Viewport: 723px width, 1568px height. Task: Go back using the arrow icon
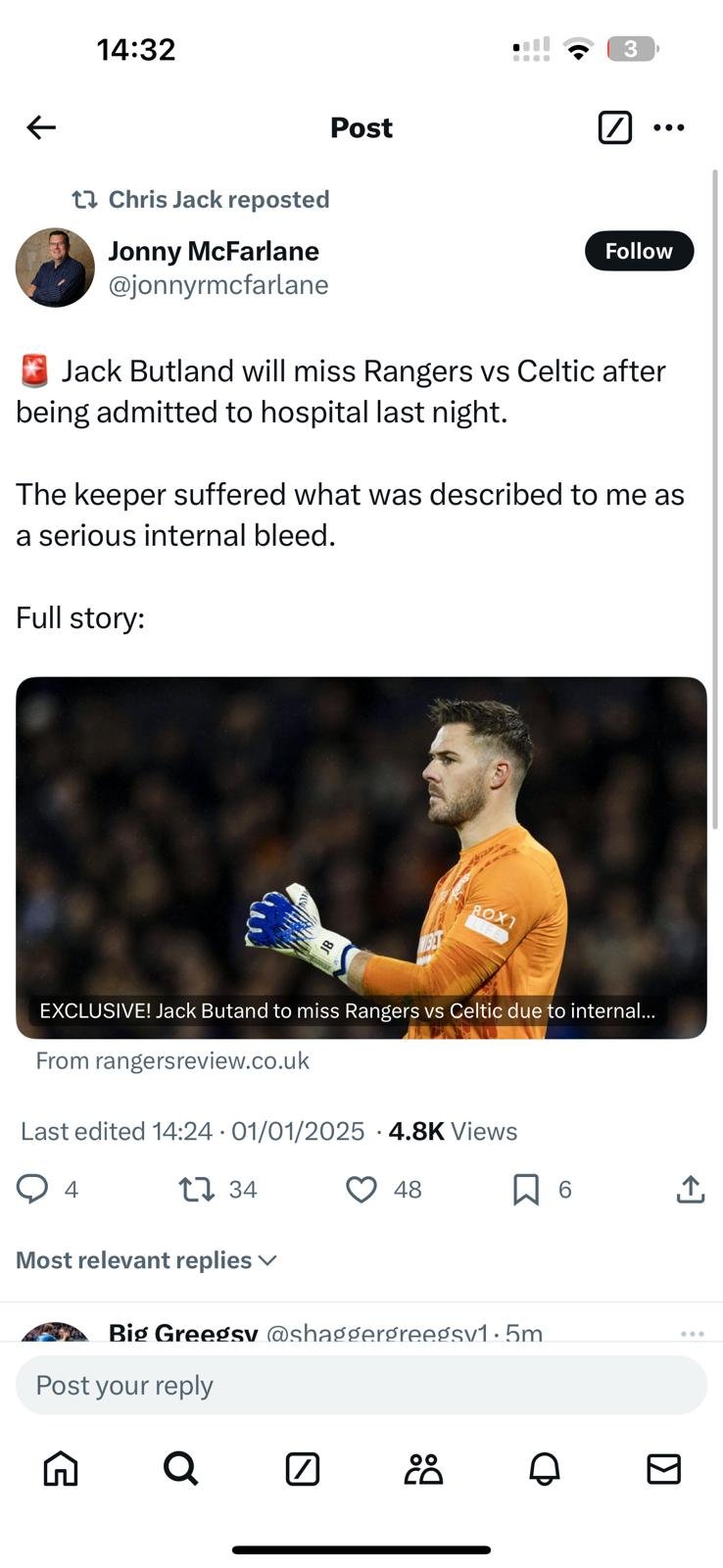41,127
